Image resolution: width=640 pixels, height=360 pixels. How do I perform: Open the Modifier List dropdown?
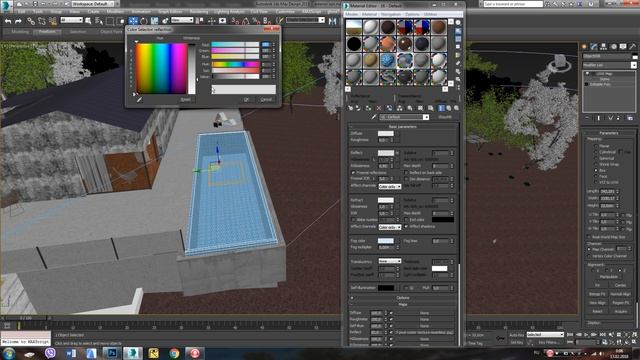coord(609,65)
